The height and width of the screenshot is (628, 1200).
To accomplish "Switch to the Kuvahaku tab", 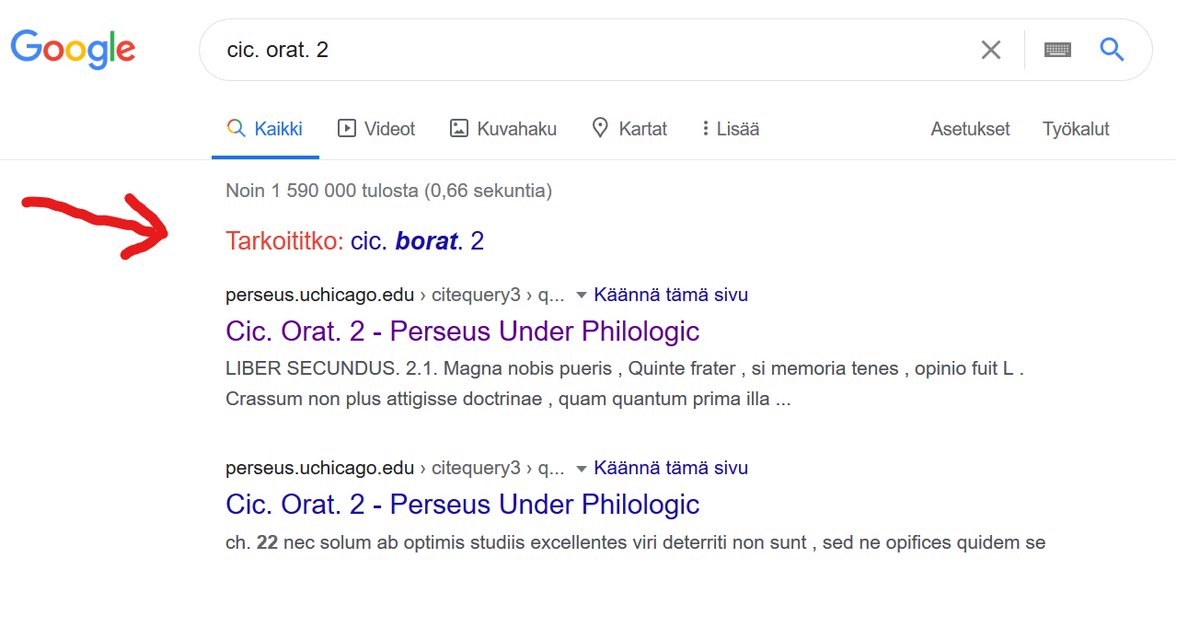I will [503, 129].
